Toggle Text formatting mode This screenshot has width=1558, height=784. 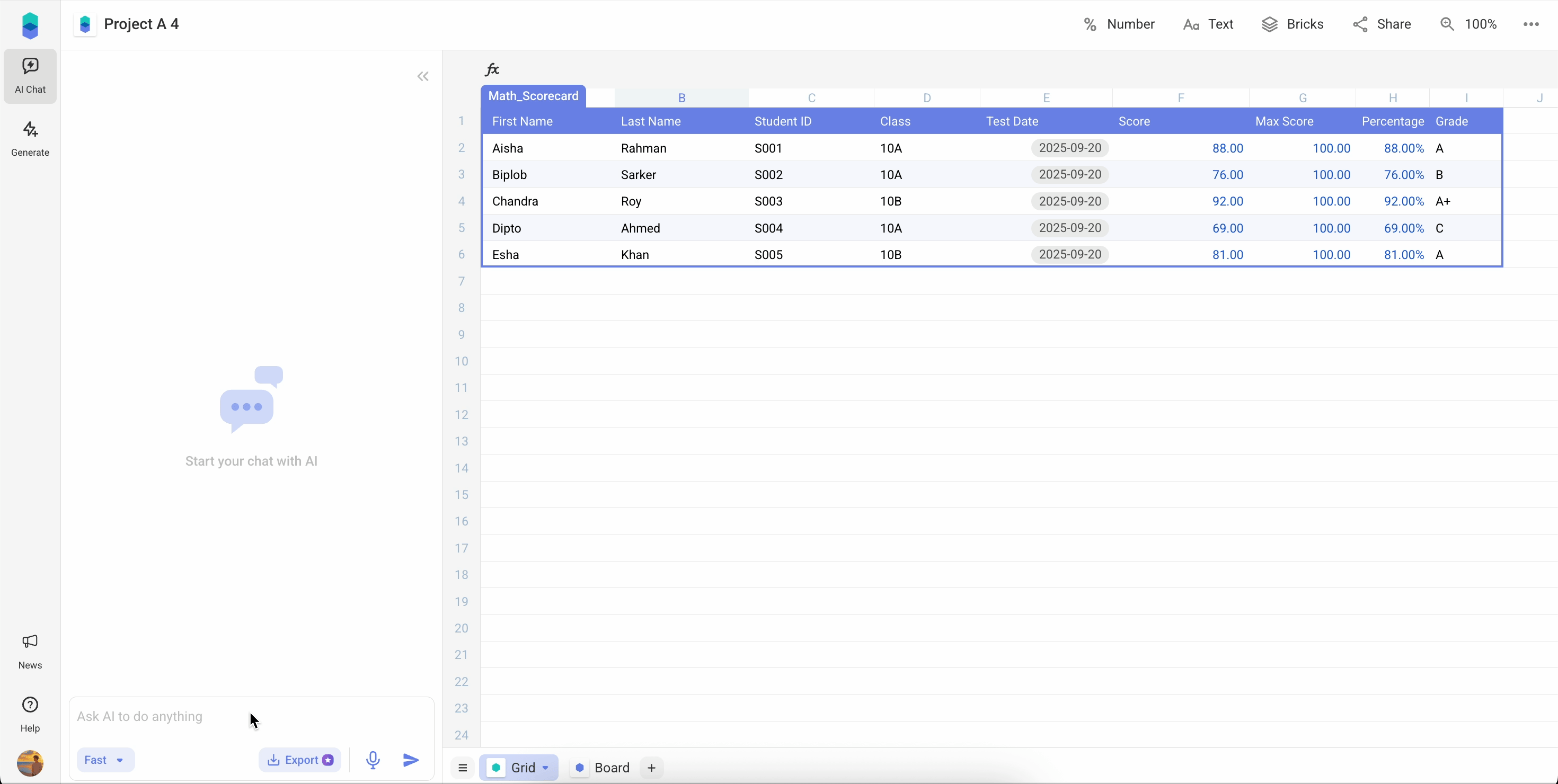coord(1208,24)
